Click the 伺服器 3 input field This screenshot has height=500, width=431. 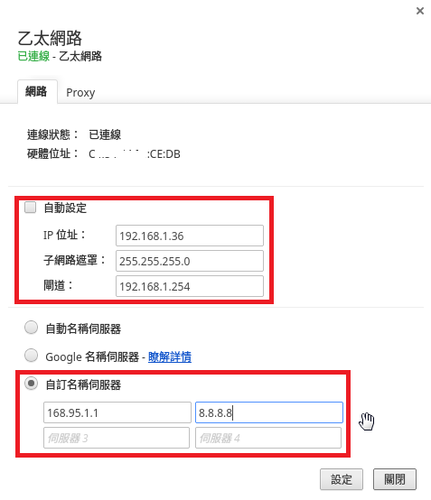117,438
